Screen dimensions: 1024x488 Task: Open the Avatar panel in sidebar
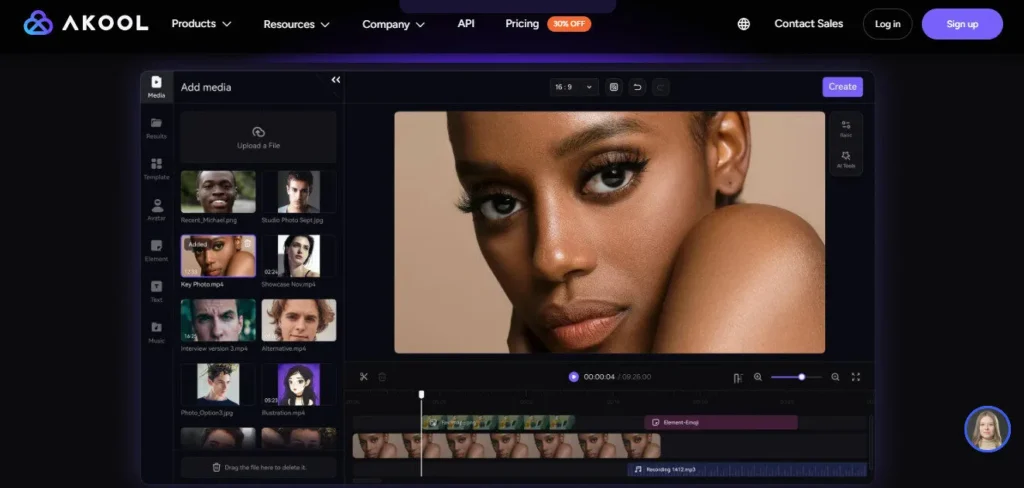click(156, 210)
